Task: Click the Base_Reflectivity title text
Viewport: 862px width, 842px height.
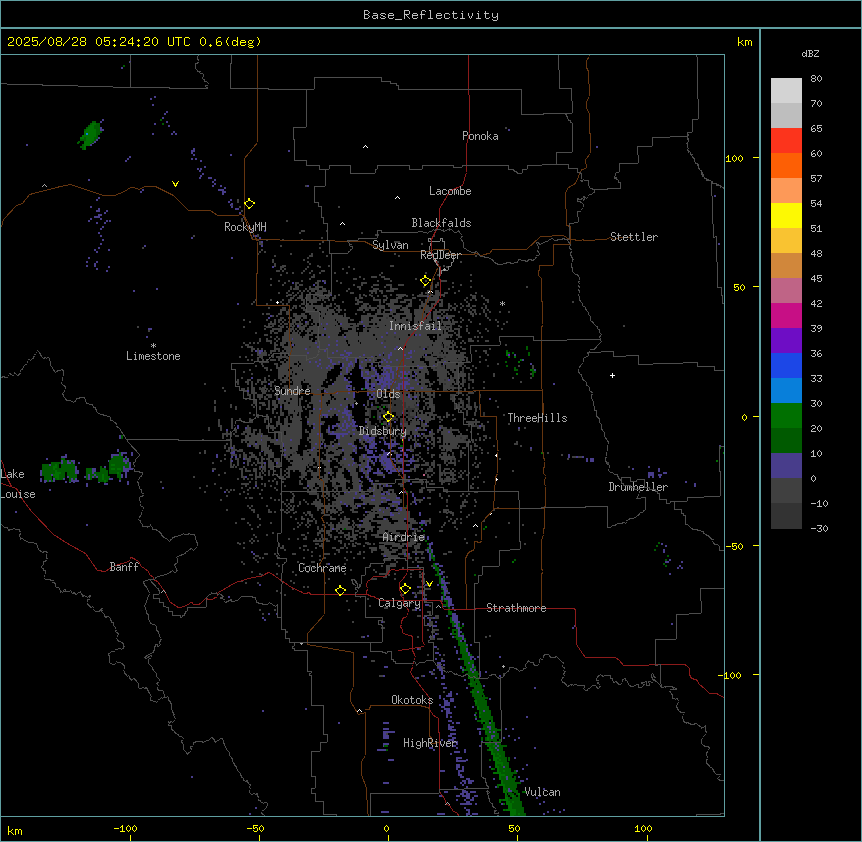Action: click(x=431, y=15)
